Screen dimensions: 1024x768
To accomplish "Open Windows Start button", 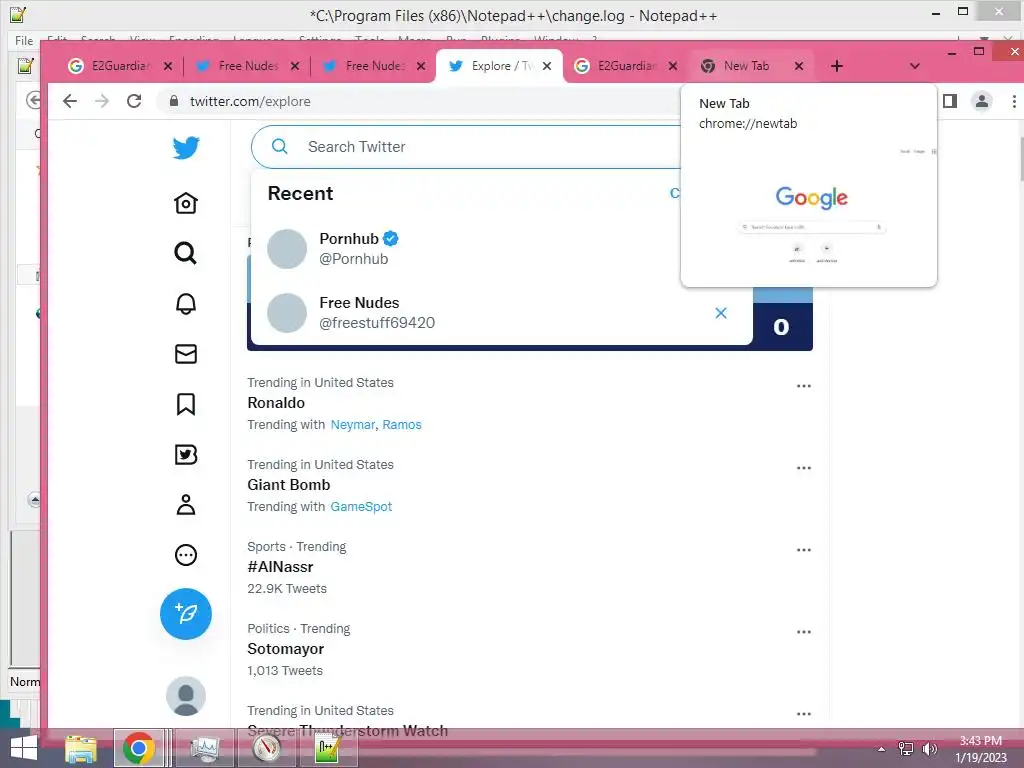I will [x=24, y=748].
